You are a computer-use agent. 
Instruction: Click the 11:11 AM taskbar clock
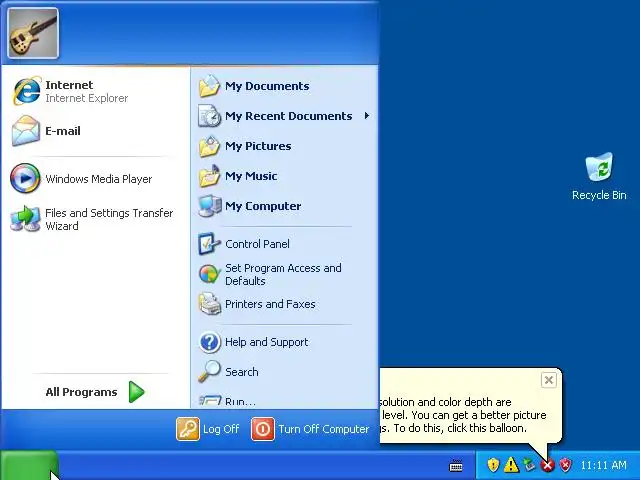(603, 465)
